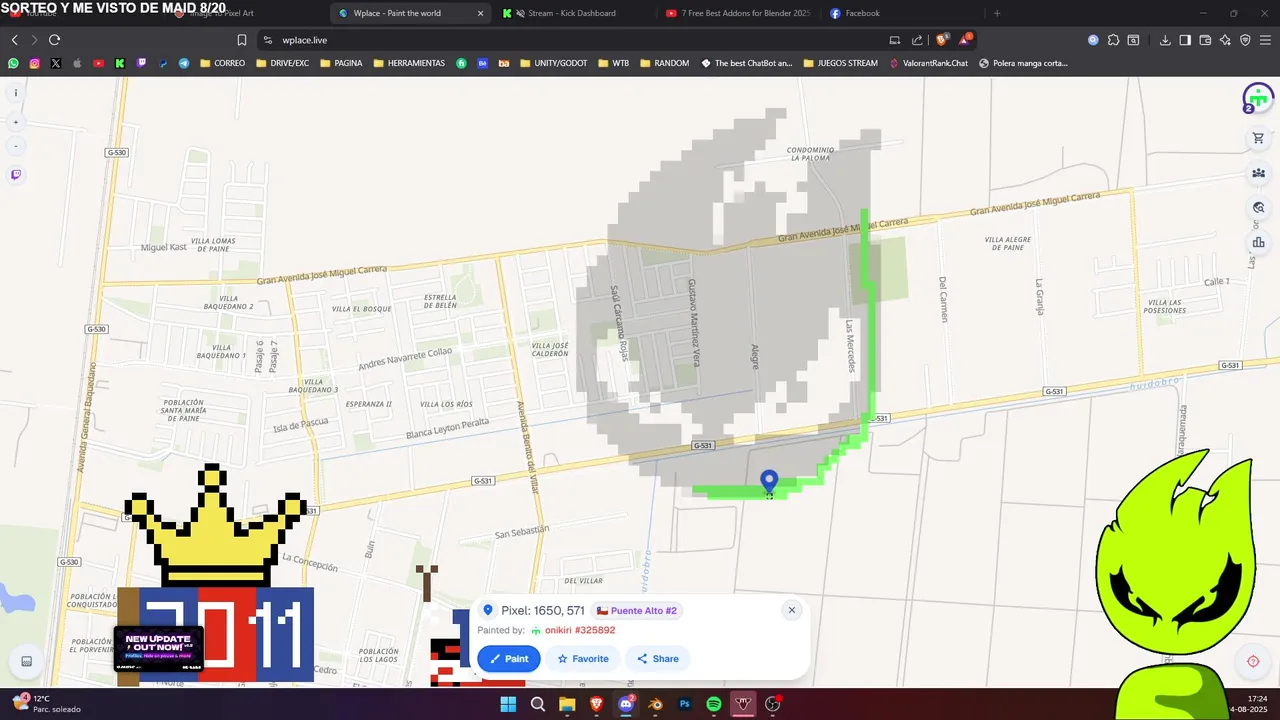This screenshot has width=1280, height=720.
Task: Close the Wplace - Paint the world tab
Action: coord(480,13)
